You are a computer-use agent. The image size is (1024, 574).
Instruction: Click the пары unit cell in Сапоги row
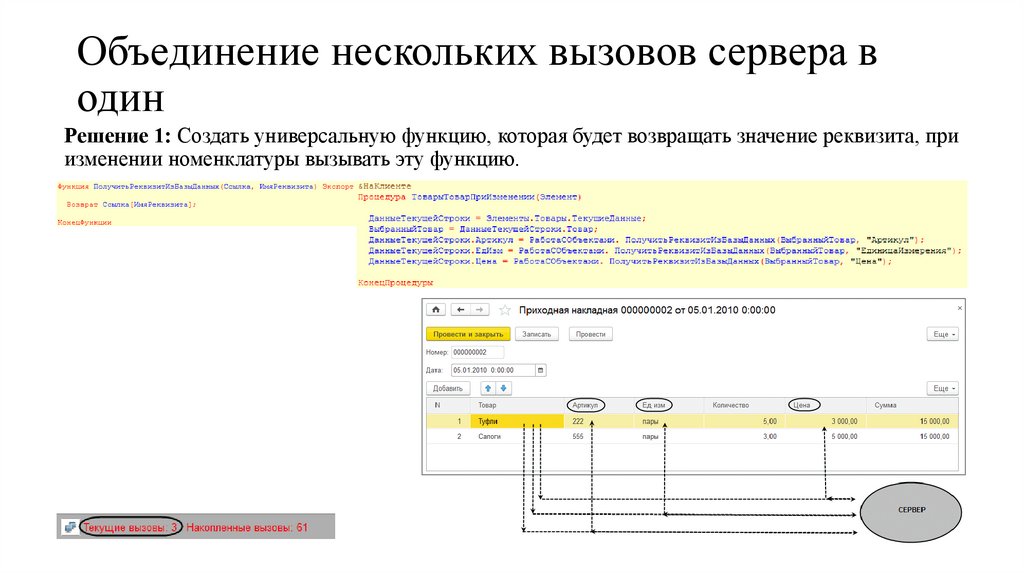[x=650, y=436]
